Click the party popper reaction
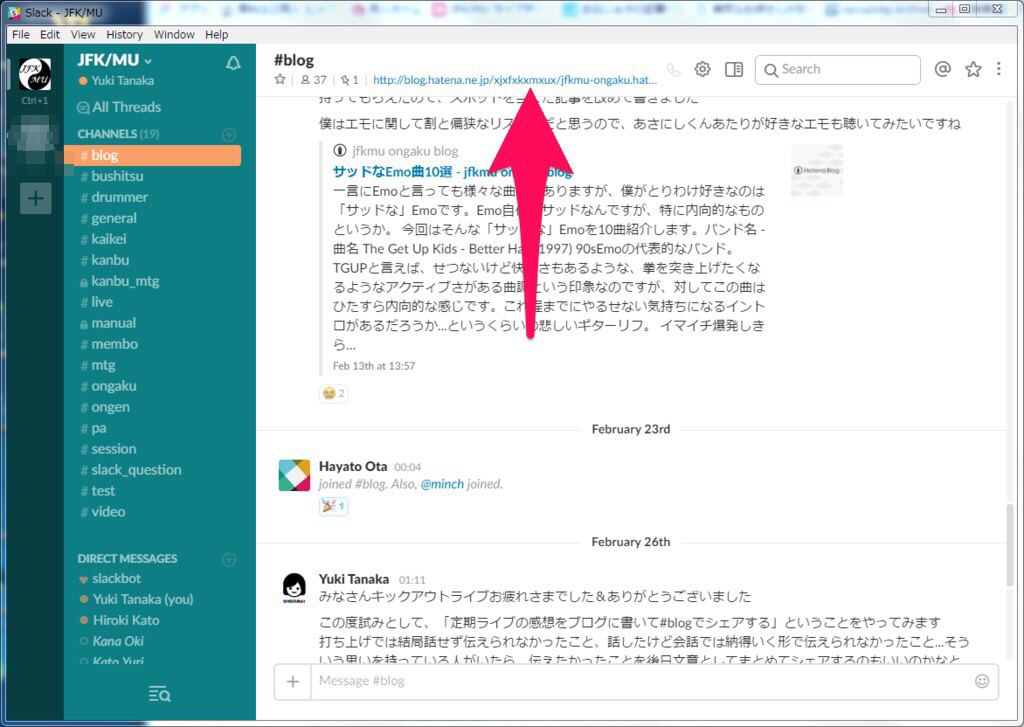Image resolution: width=1024 pixels, height=727 pixels. click(334, 506)
